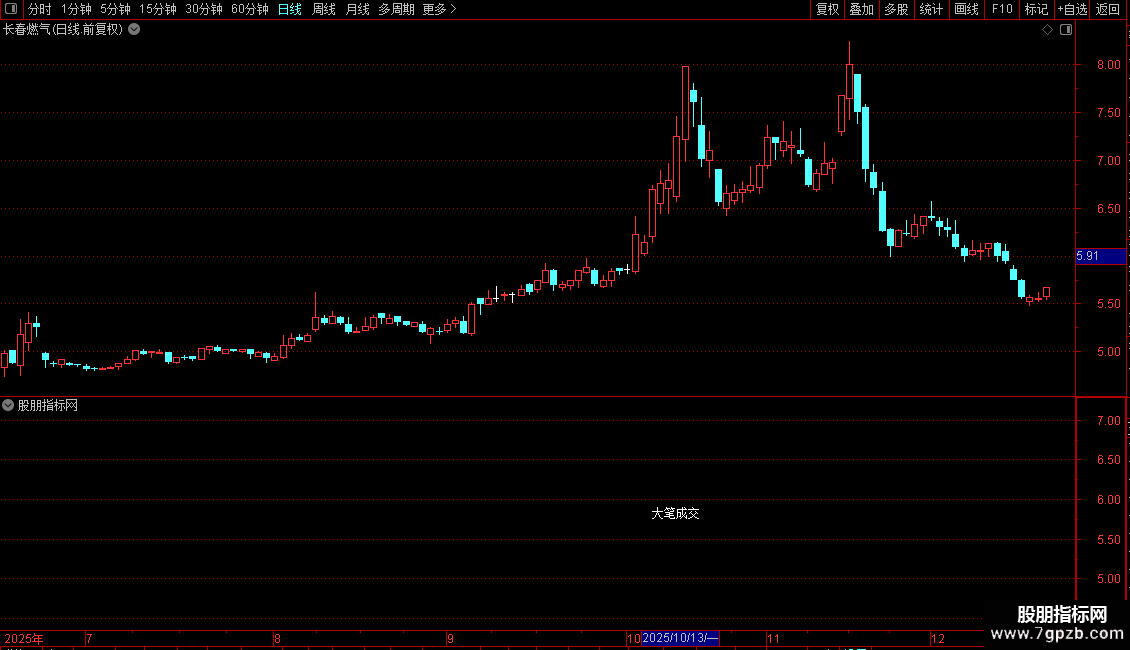The image size is (1130, 650).
Task: Switch to 分时 view
Action: click(x=40, y=9)
